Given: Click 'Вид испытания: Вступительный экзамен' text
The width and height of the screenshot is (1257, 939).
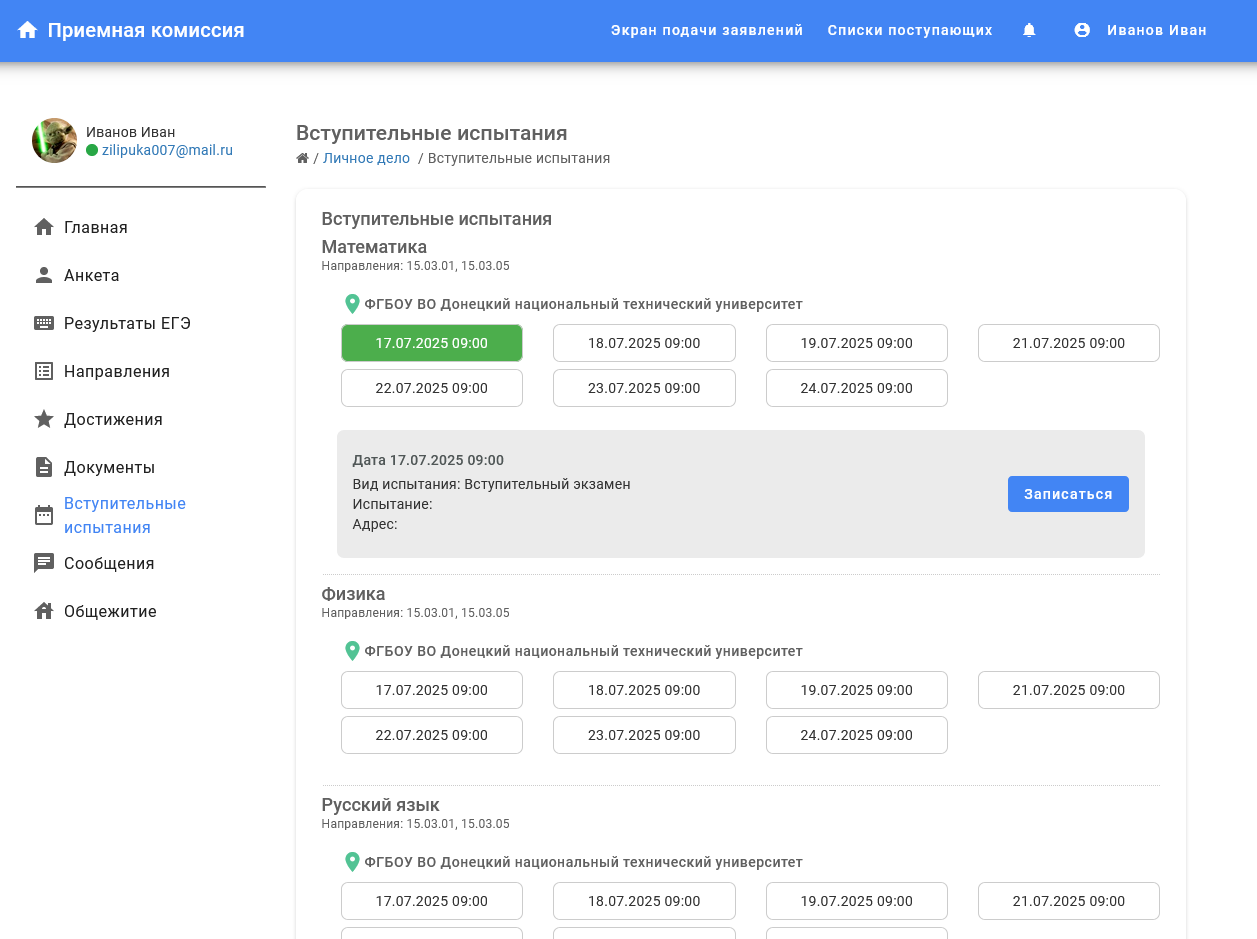Looking at the screenshot, I should 491,484.
